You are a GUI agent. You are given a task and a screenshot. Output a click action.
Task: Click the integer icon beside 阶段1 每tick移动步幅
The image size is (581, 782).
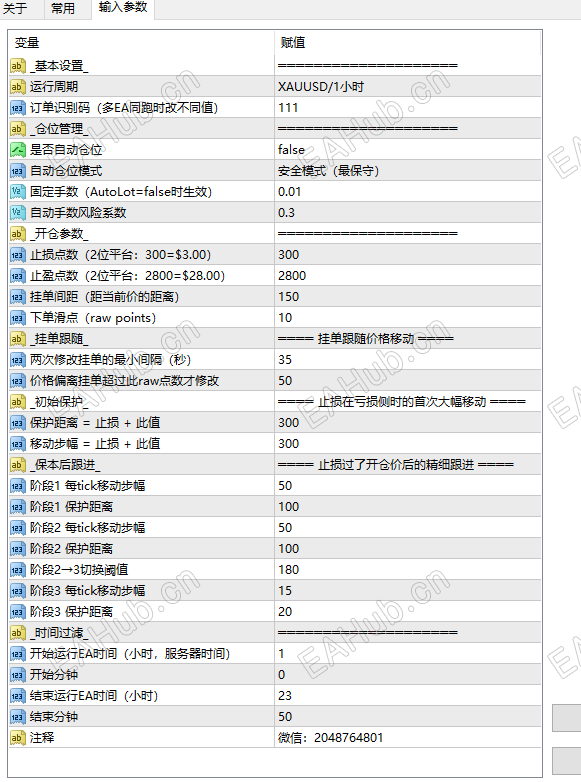point(17,486)
